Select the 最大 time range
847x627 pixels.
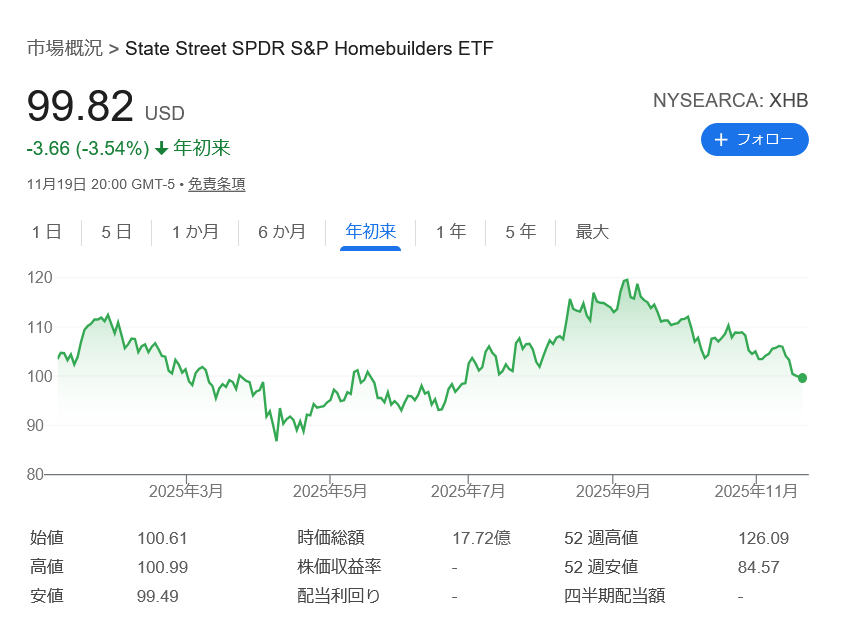(x=592, y=232)
